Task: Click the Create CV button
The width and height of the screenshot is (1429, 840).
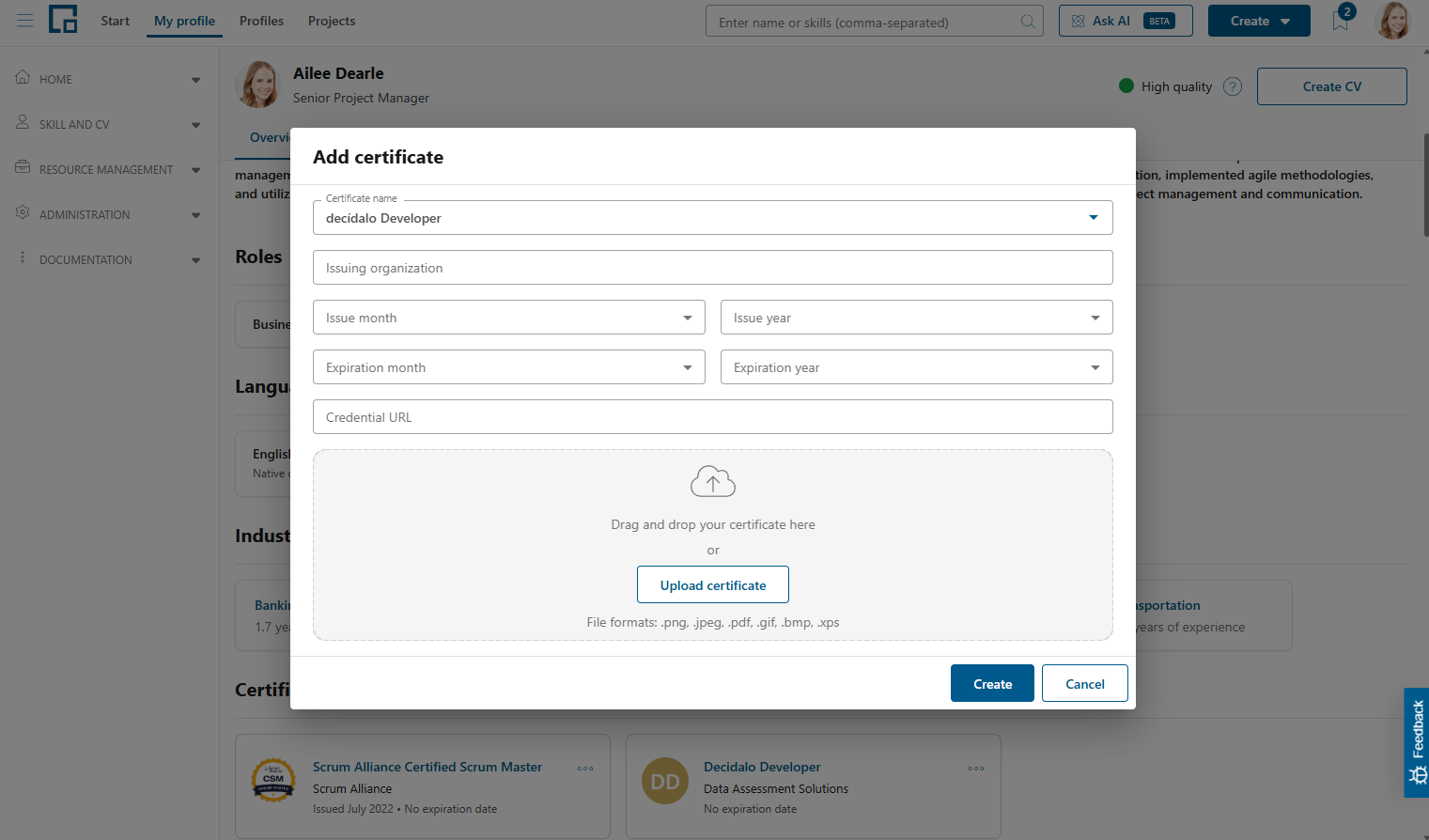Action: pyautogui.click(x=1331, y=86)
